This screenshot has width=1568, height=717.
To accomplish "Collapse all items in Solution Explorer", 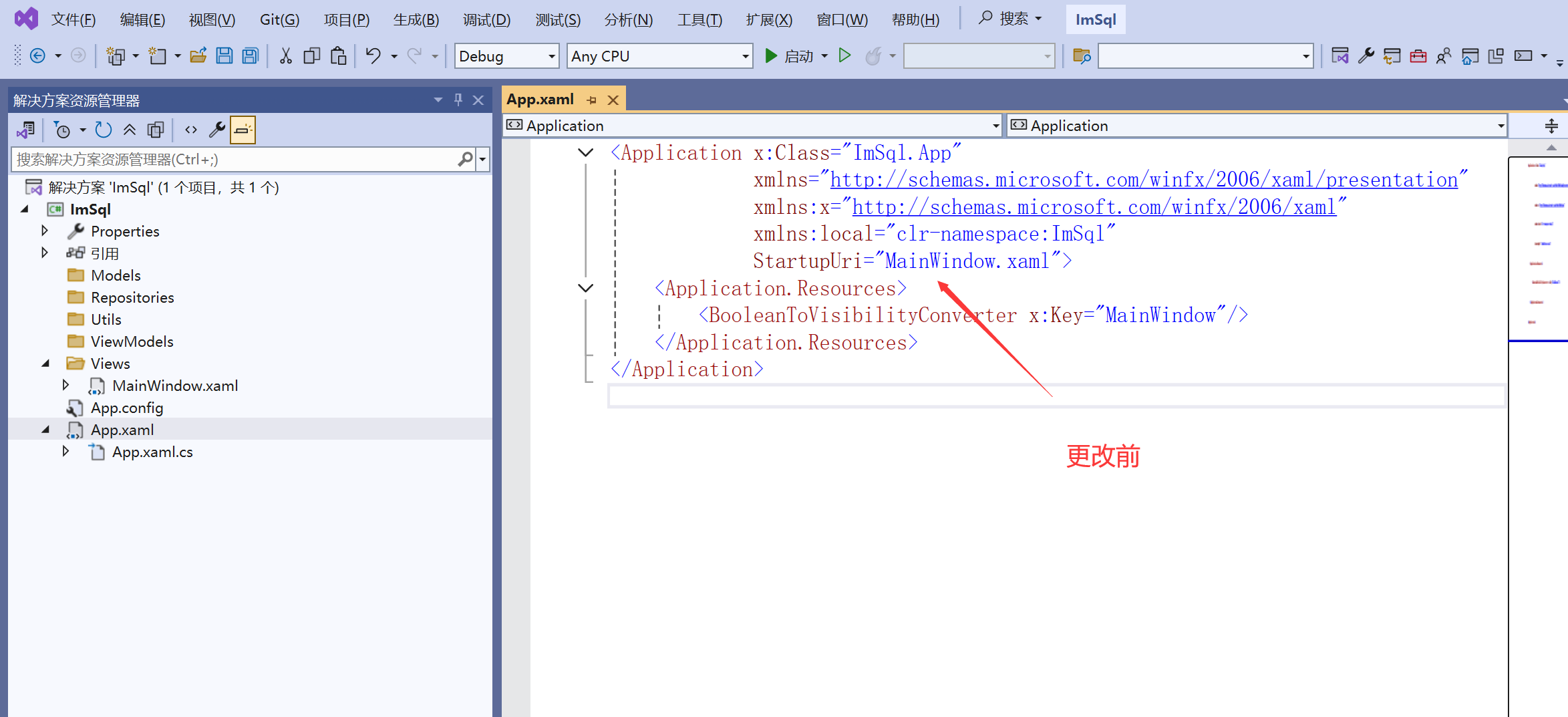I will click(x=130, y=129).
